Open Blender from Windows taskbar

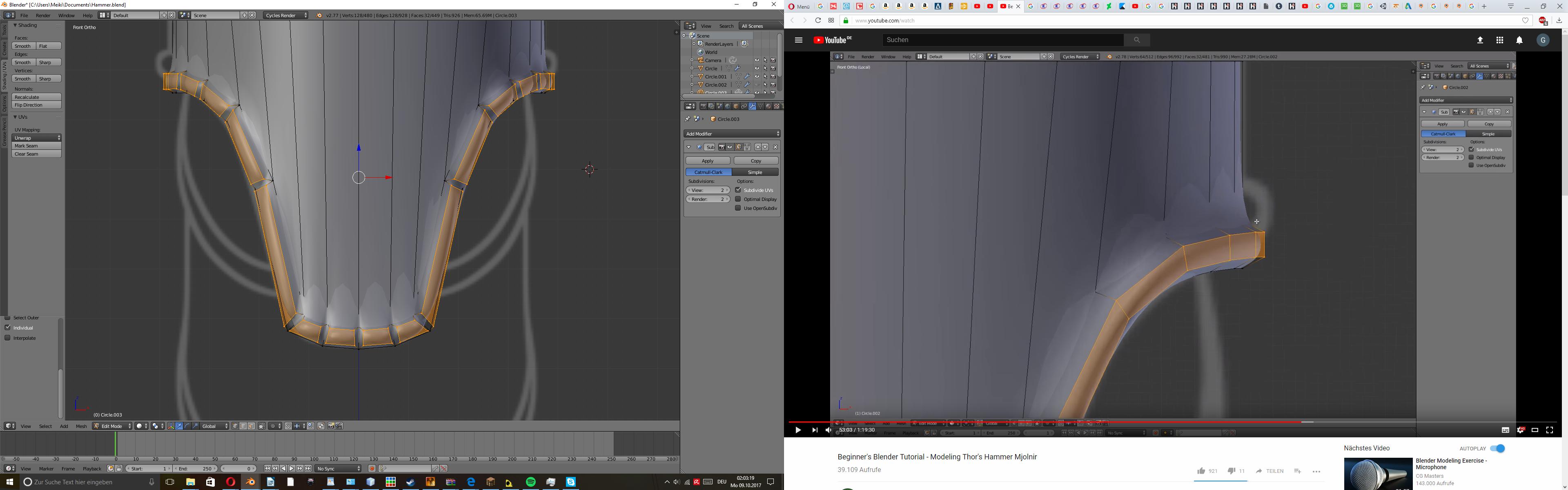coord(250,482)
